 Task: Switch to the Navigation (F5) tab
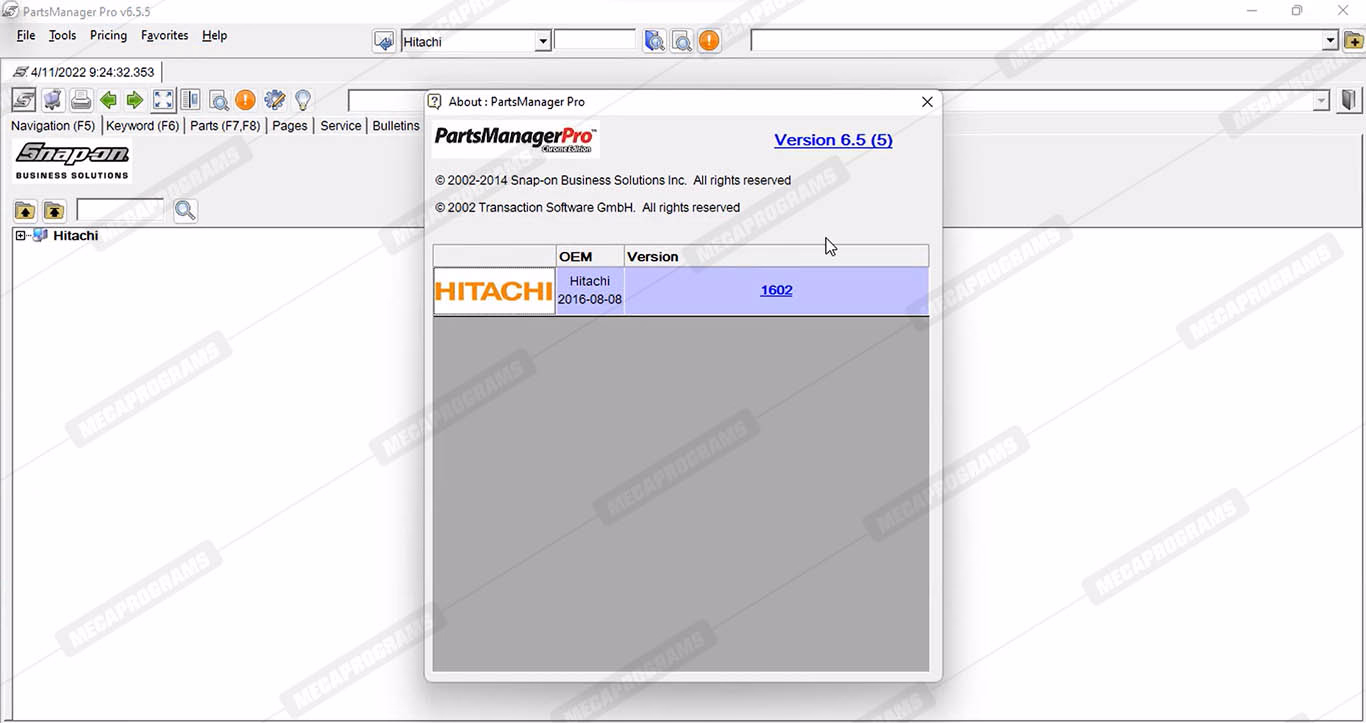[53, 126]
